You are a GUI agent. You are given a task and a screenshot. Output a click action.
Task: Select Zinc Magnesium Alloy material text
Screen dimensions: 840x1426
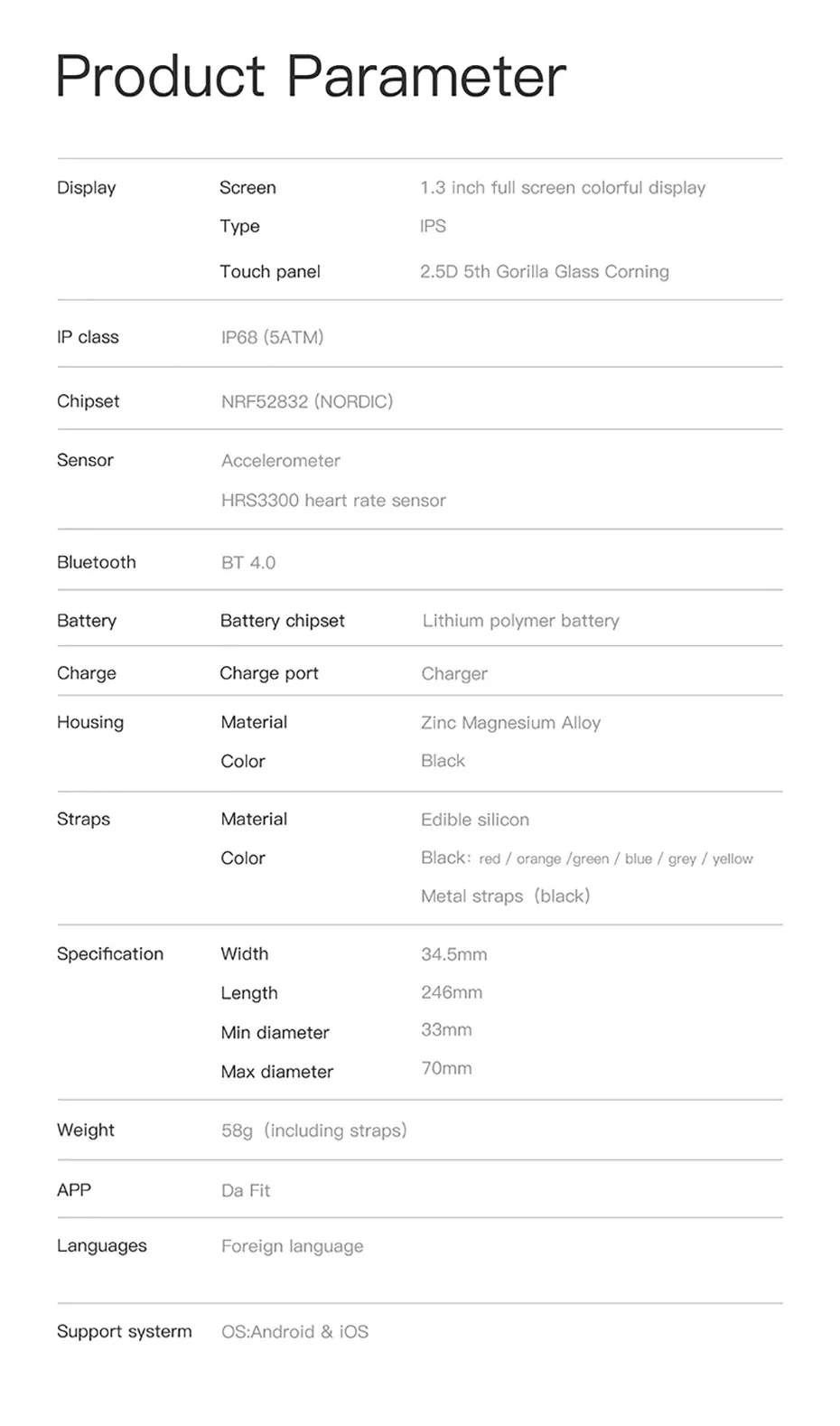[x=510, y=723]
